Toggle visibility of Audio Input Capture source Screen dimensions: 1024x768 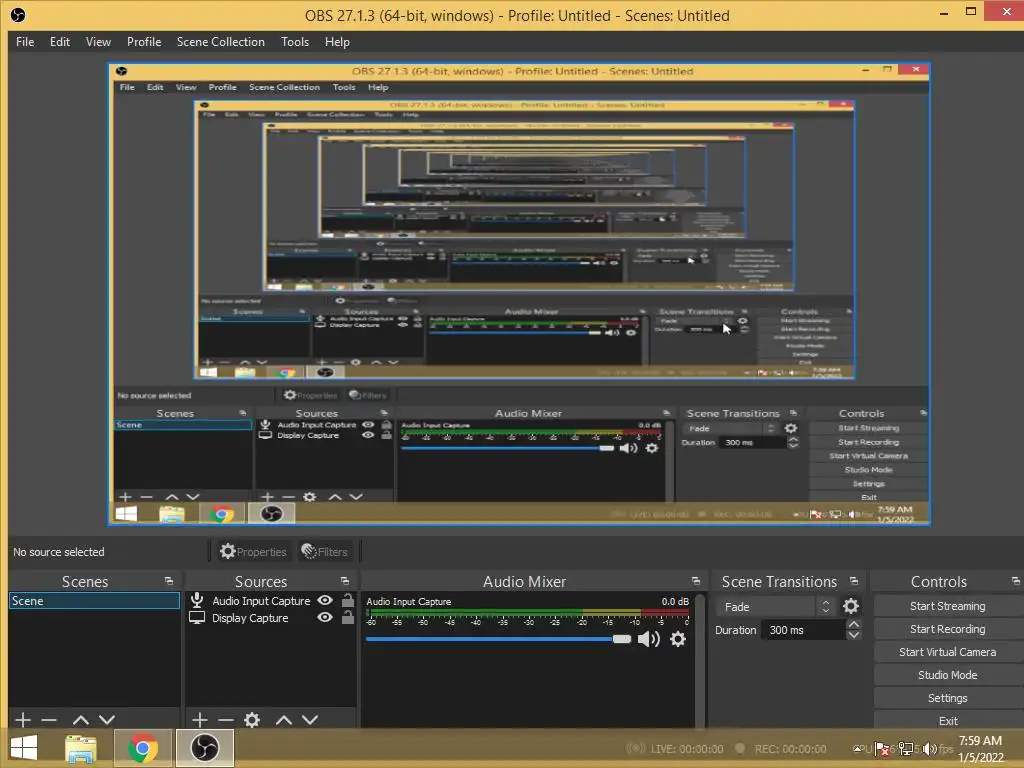(x=325, y=600)
